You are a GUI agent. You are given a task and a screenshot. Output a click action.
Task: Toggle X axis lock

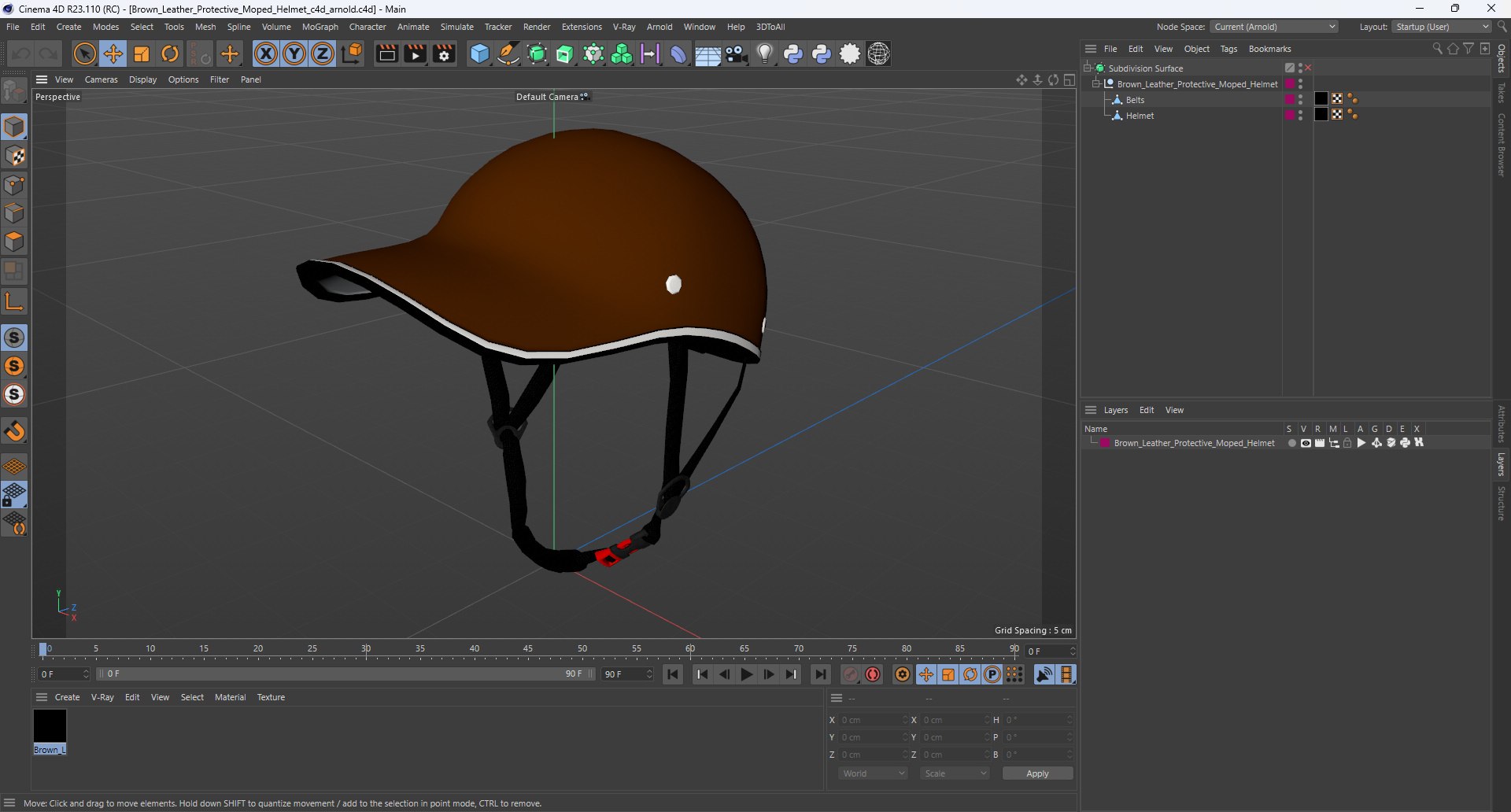coord(266,54)
